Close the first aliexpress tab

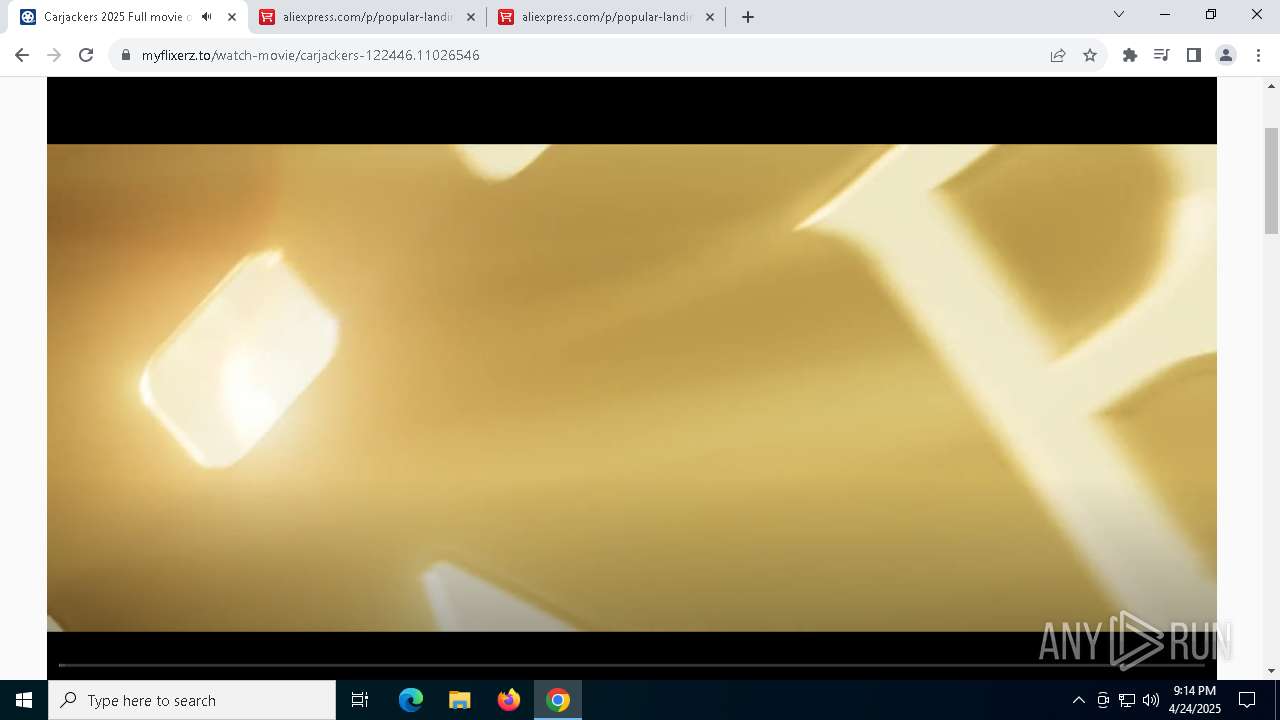coord(471,17)
